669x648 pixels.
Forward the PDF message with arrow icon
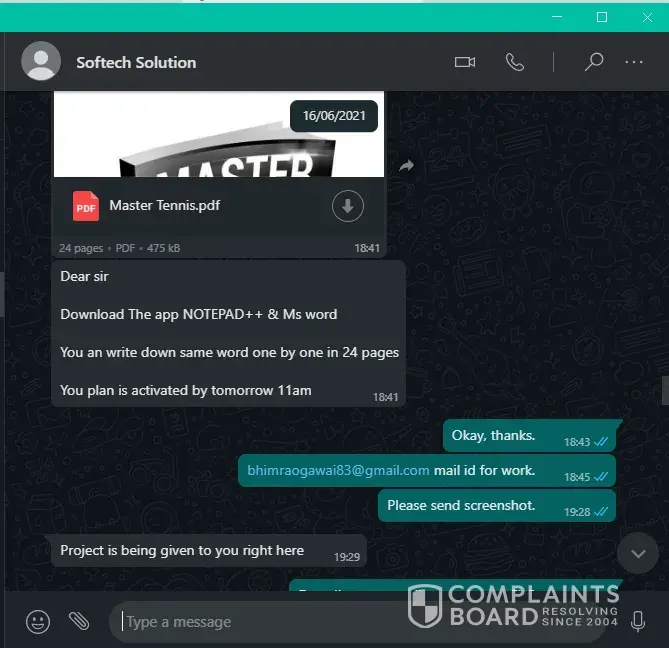[x=407, y=166]
